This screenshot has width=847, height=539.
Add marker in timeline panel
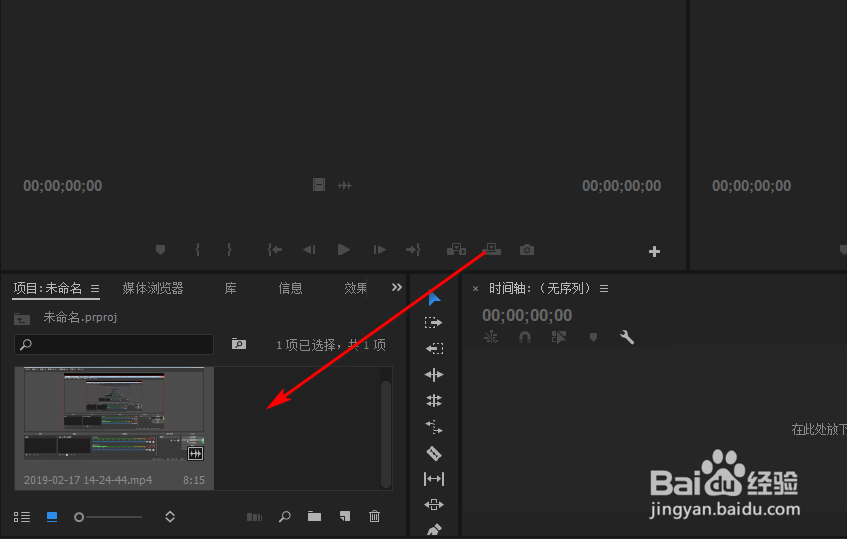pos(593,338)
